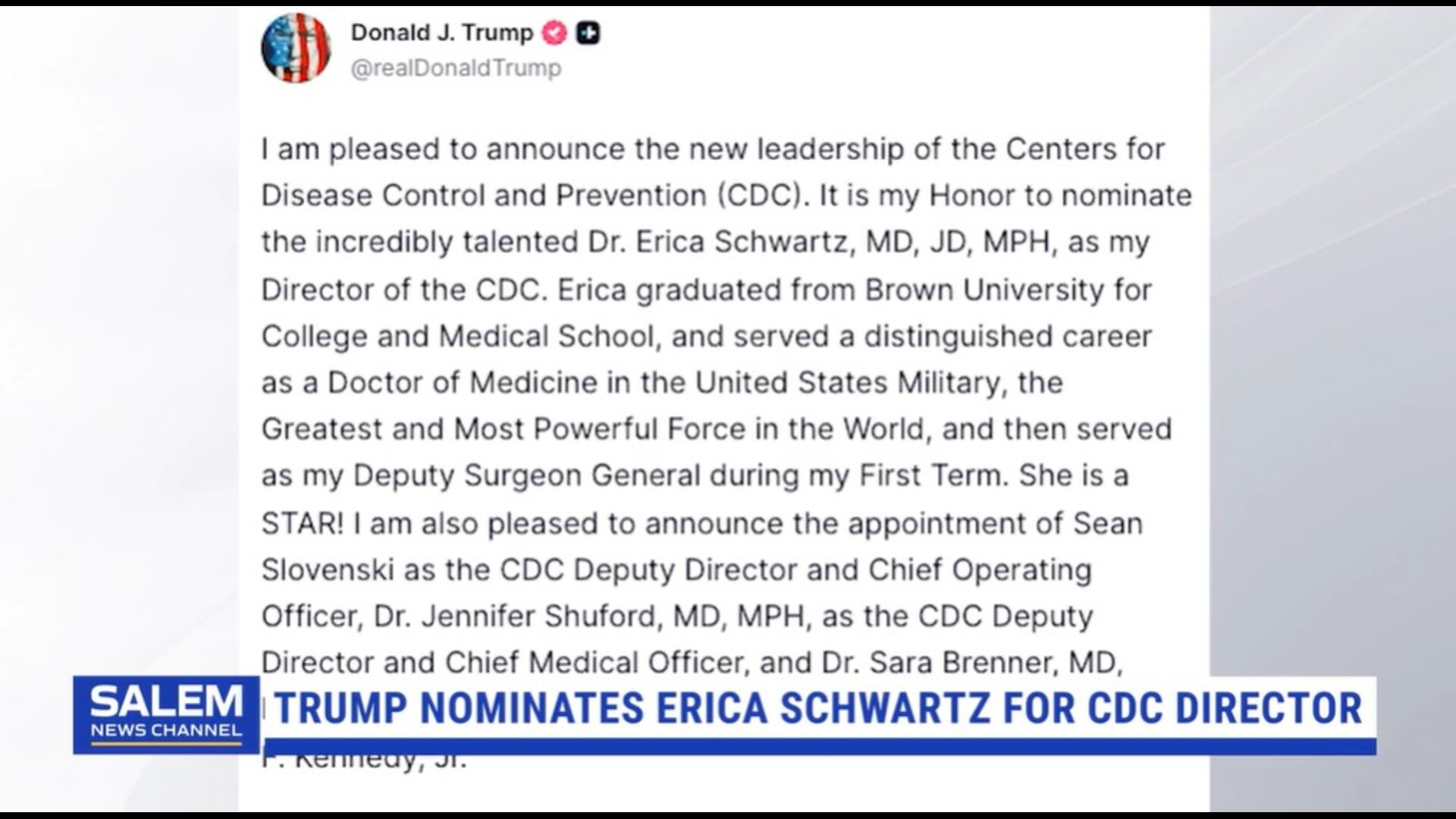Image resolution: width=1456 pixels, height=819 pixels.
Task: Click the 'CDC DIRECTOR' words in banner
Action: [x=1224, y=709]
